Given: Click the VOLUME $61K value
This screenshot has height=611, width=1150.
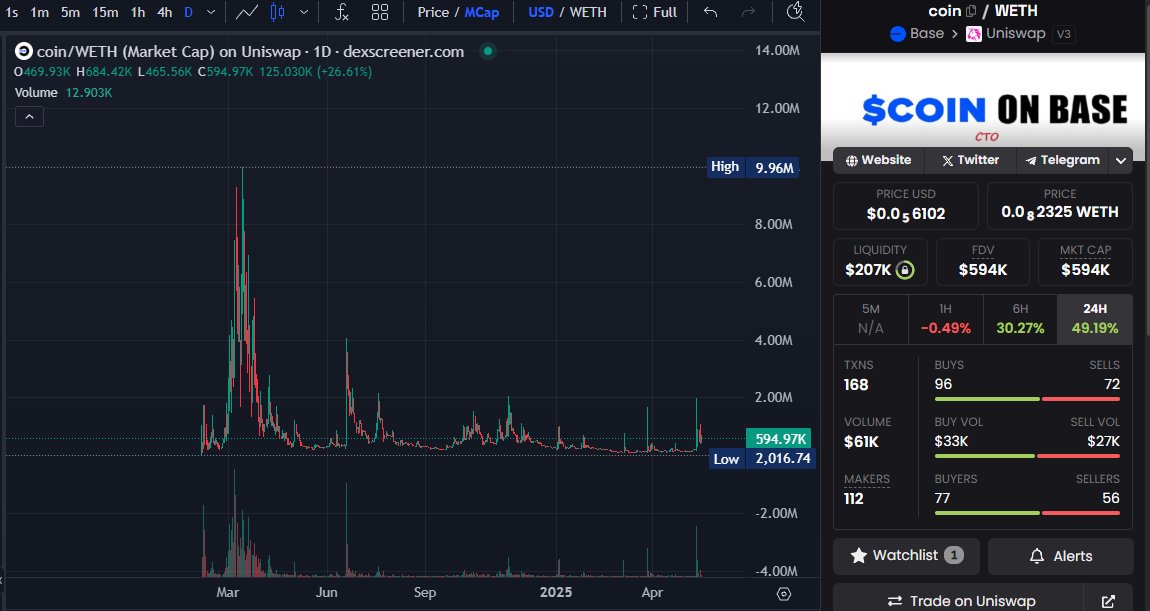Looking at the screenshot, I should click(861, 442).
